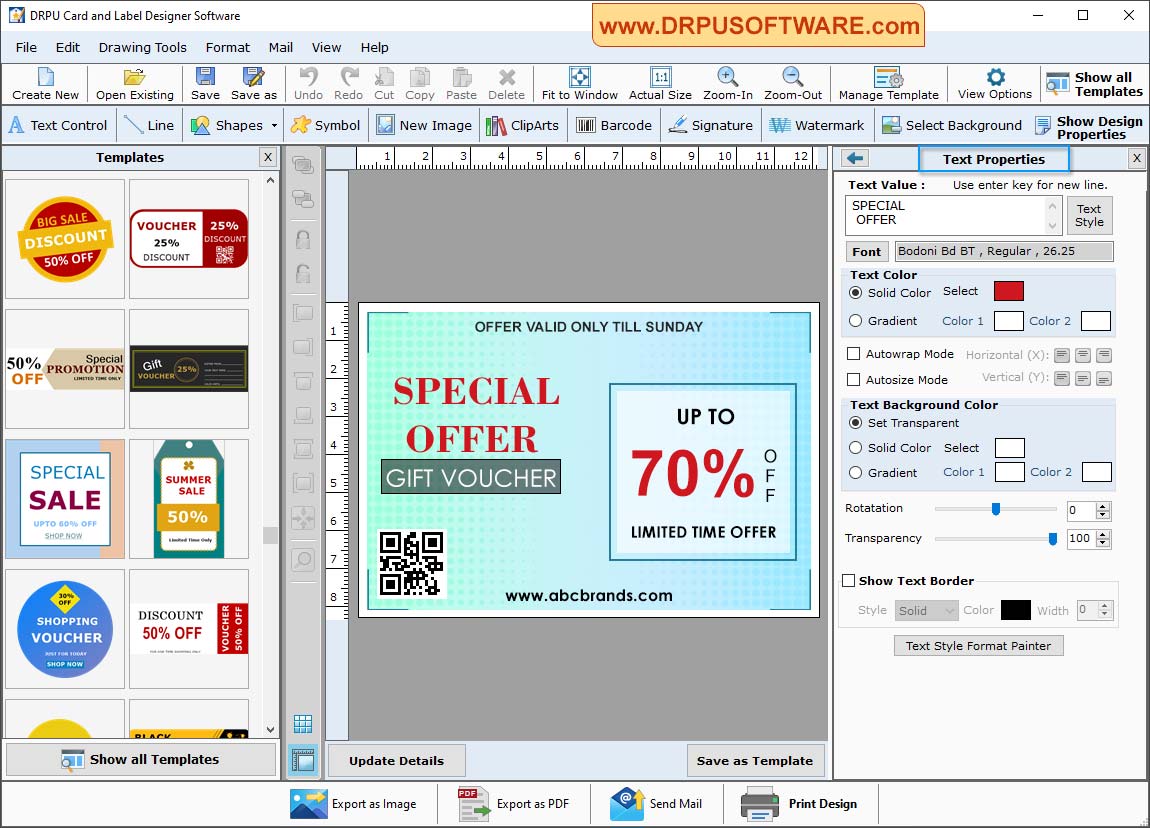Fit the design to window
1150x828 pixels.
tap(579, 84)
